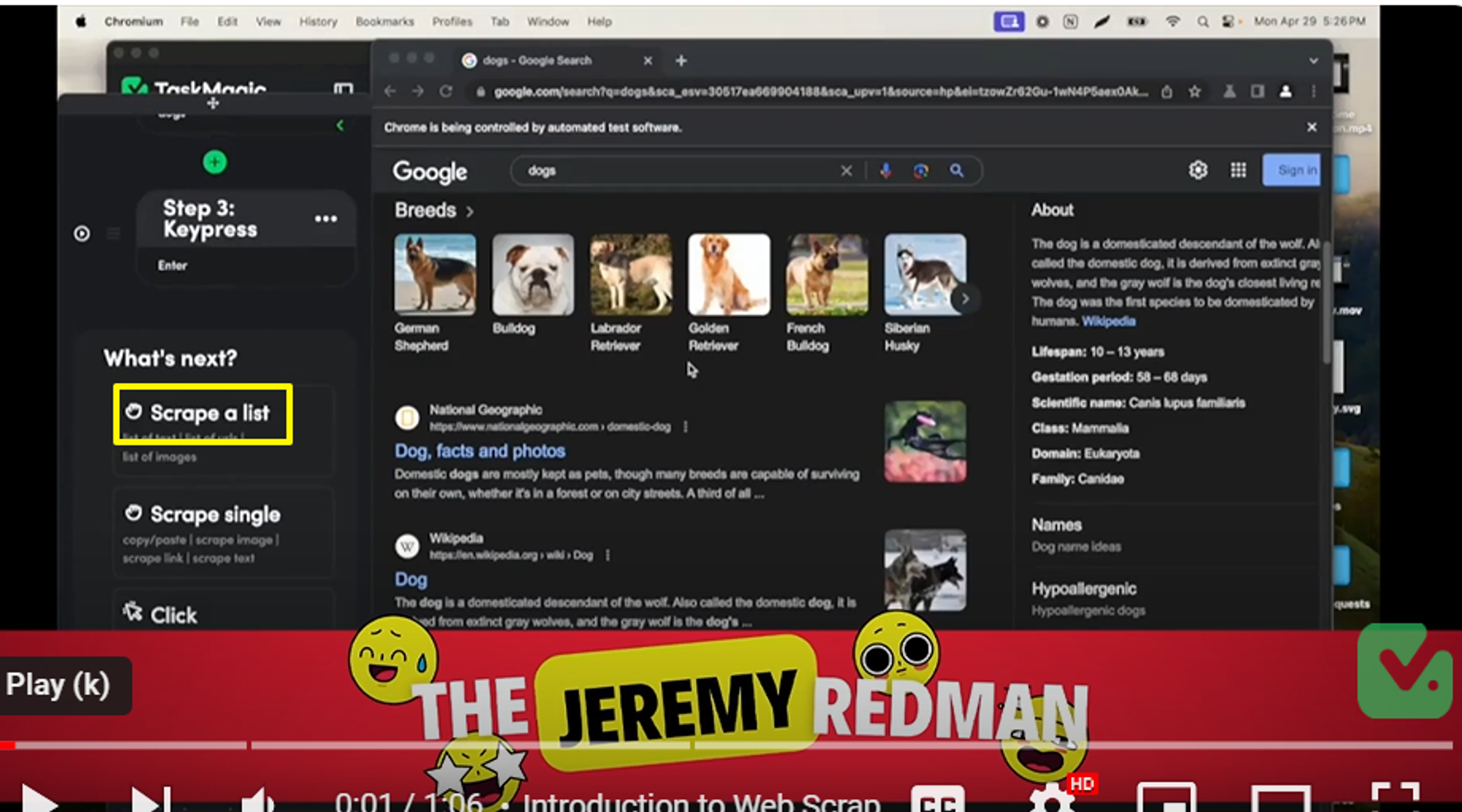Image resolution: width=1462 pixels, height=812 pixels.
Task: Run Step 3 using its play icon
Action: (x=82, y=234)
